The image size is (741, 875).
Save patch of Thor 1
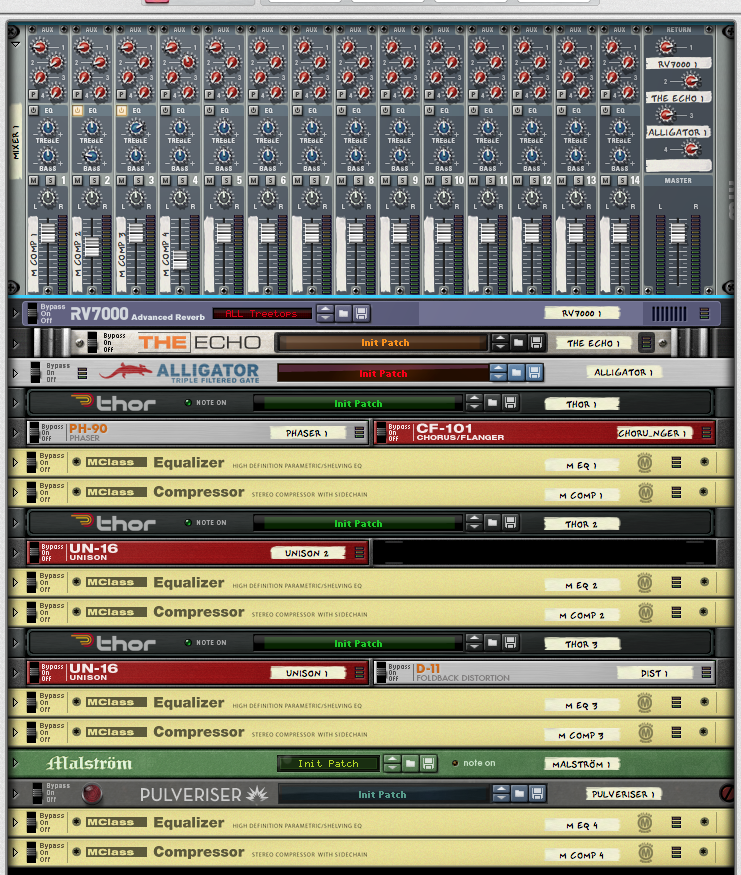click(x=510, y=402)
